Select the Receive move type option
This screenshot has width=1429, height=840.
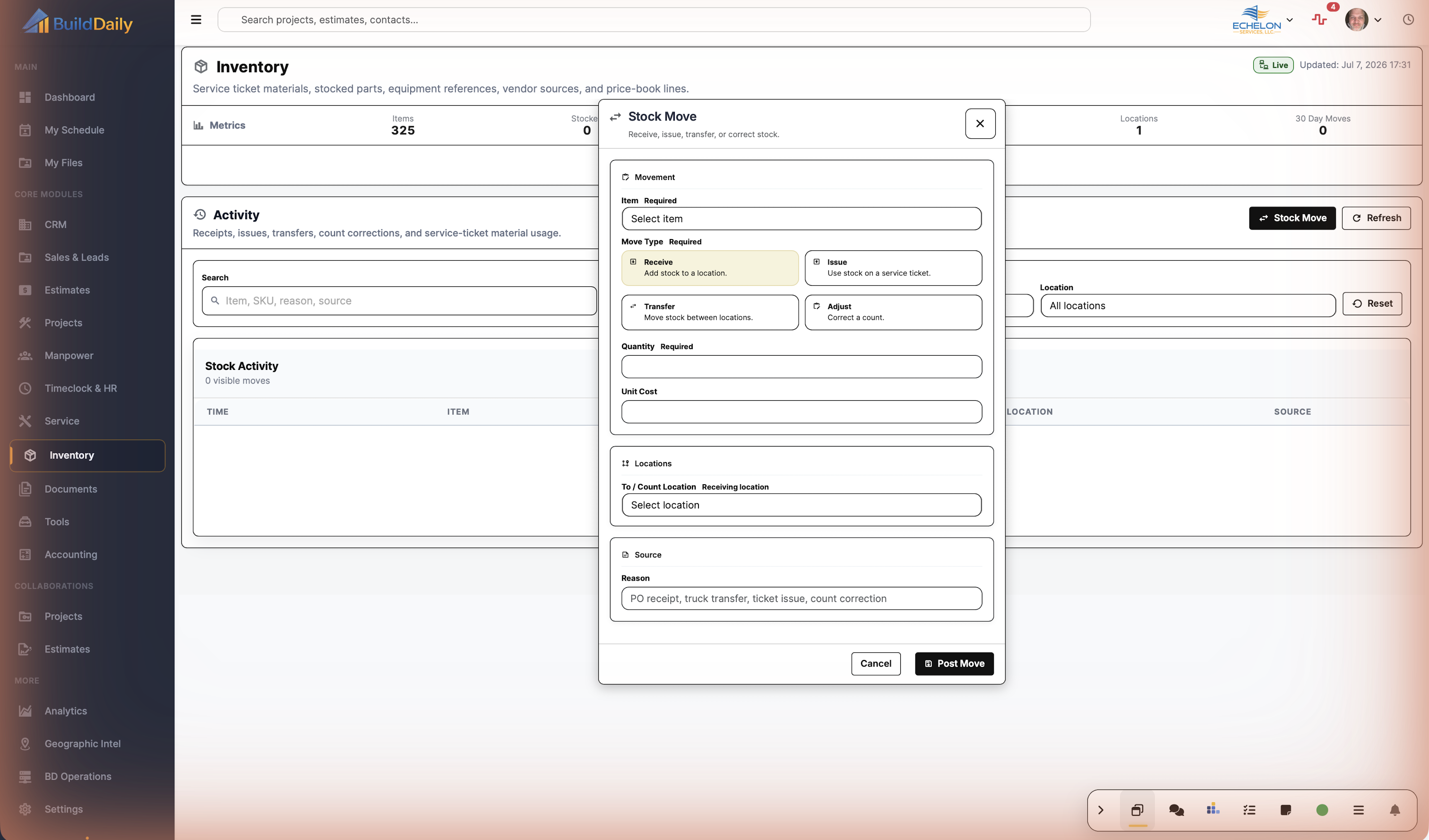click(710, 267)
